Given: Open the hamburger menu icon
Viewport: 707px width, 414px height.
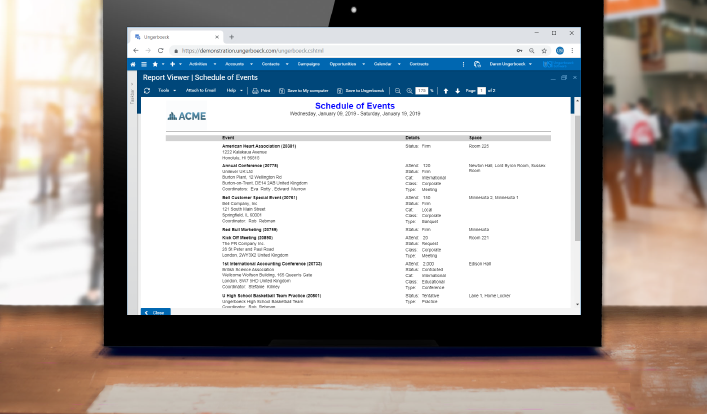Looking at the screenshot, I should 144,64.
